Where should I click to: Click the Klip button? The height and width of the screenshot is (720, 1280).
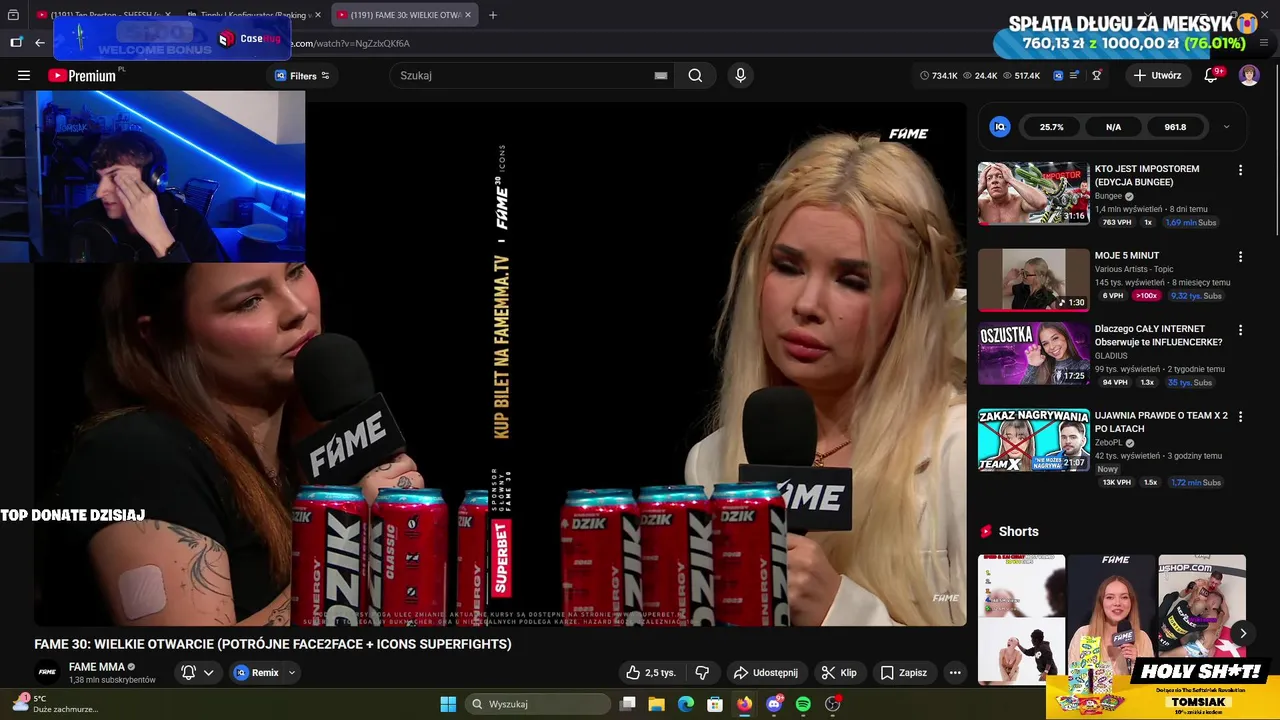[839, 673]
